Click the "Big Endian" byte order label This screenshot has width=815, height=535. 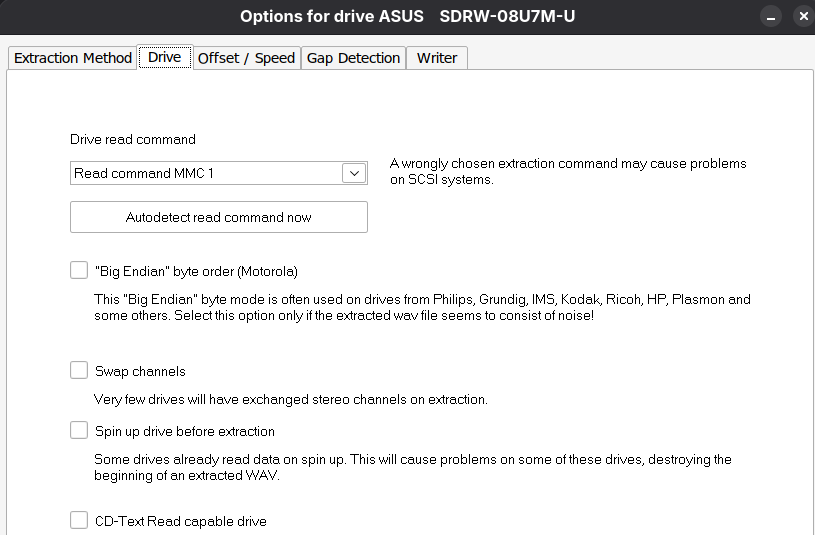click(196, 271)
